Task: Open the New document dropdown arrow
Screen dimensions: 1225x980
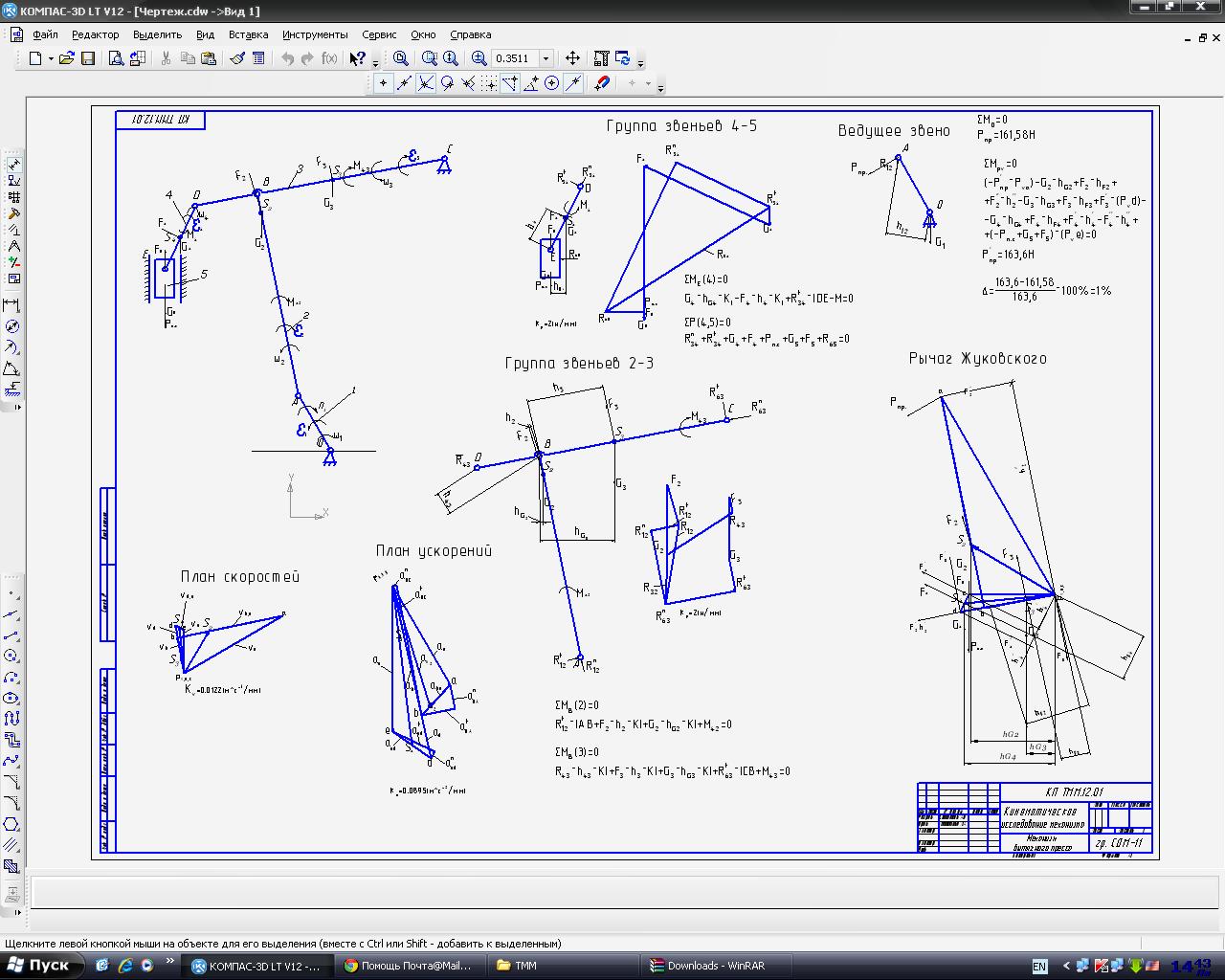Action: click(x=50, y=58)
